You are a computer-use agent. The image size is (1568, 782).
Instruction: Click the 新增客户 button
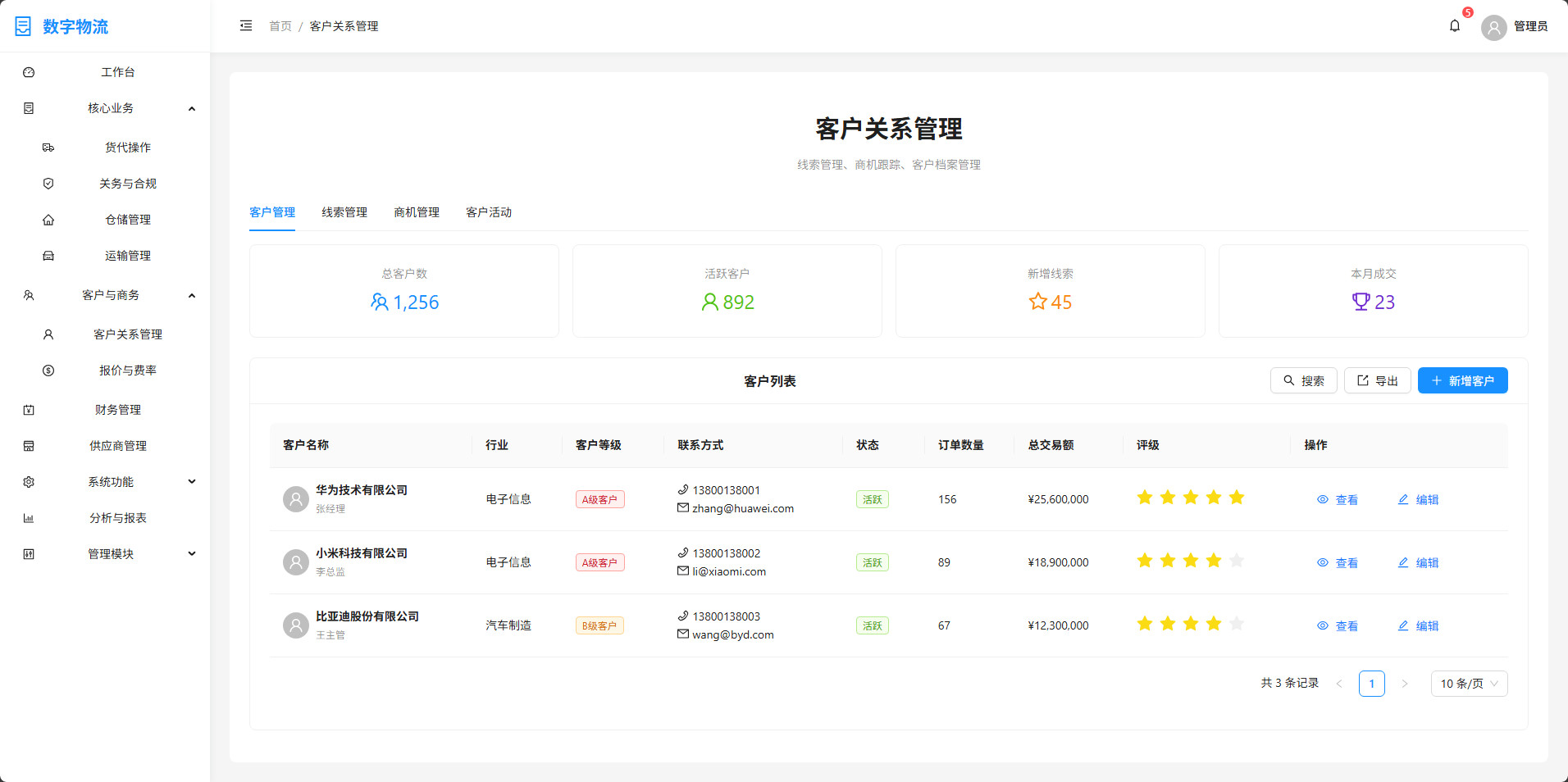tap(1462, 380)
